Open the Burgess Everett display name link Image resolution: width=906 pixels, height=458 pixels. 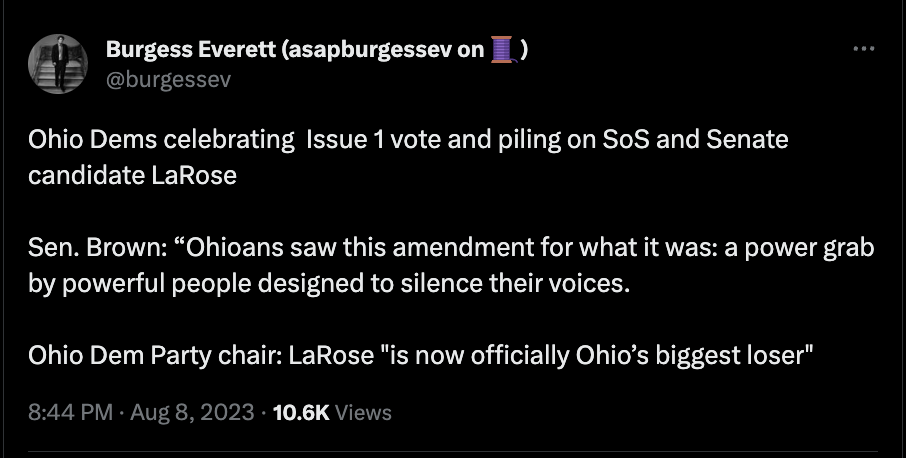click(192, 51)
